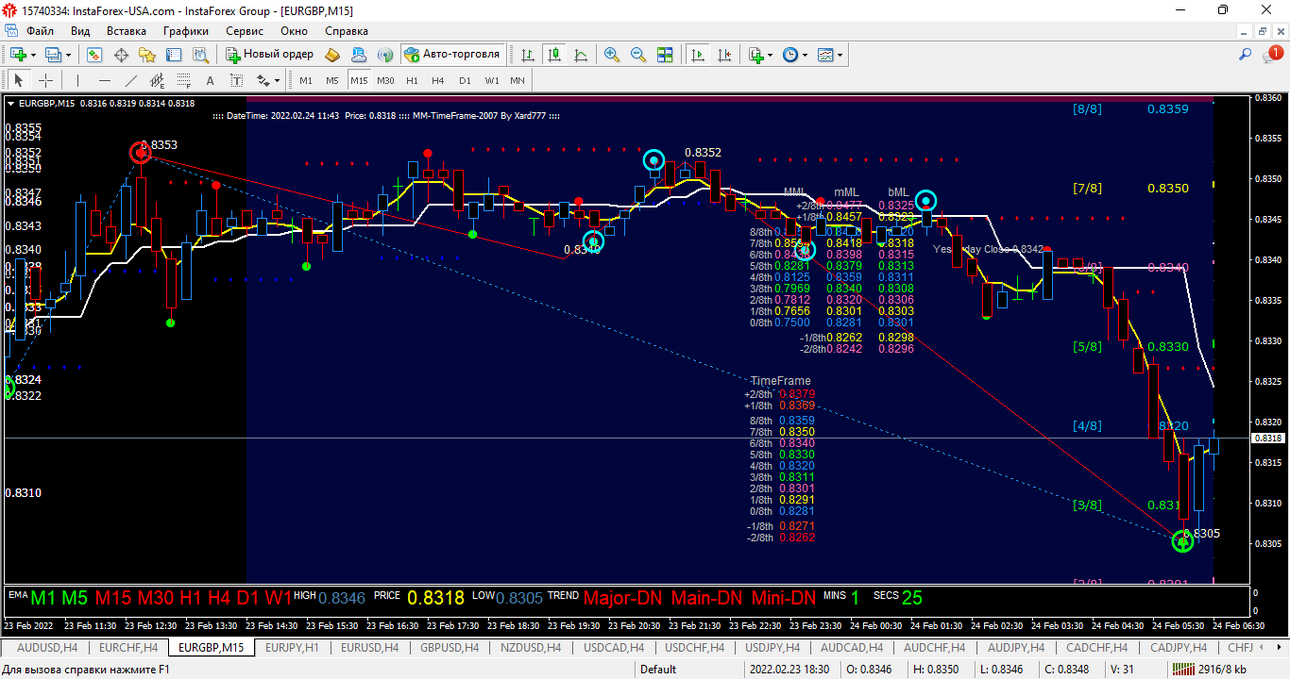This screenshot has width=1290, height=679.
Task: Toggle Chart Shift button
Action: pos(723,54)
